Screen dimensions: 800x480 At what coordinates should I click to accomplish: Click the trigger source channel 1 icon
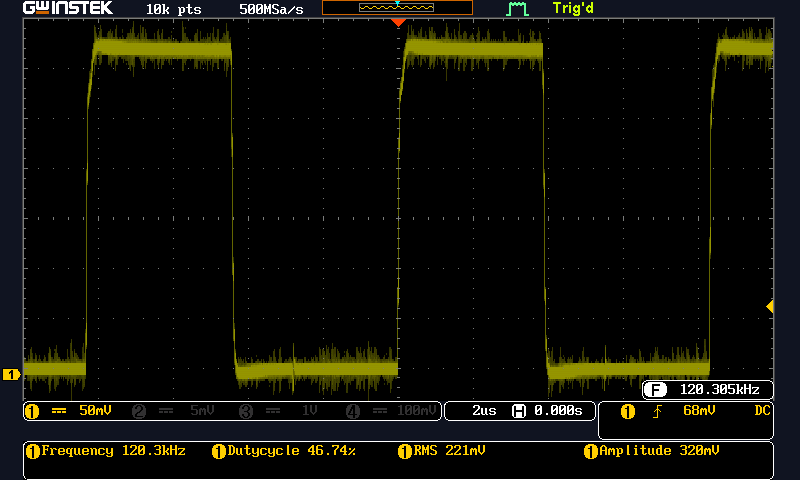coord(628,411)
